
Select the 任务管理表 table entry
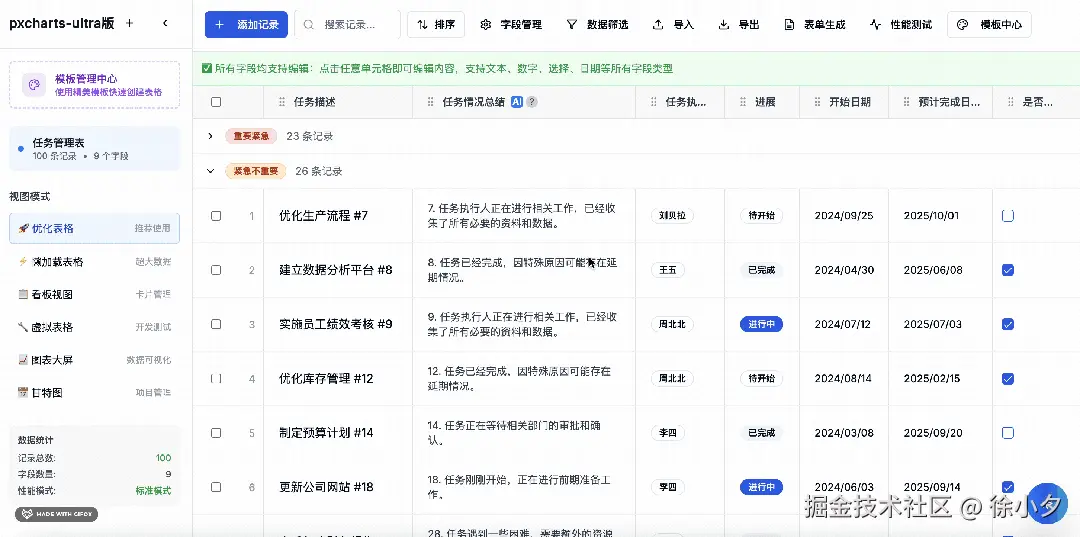coord(94,148)
